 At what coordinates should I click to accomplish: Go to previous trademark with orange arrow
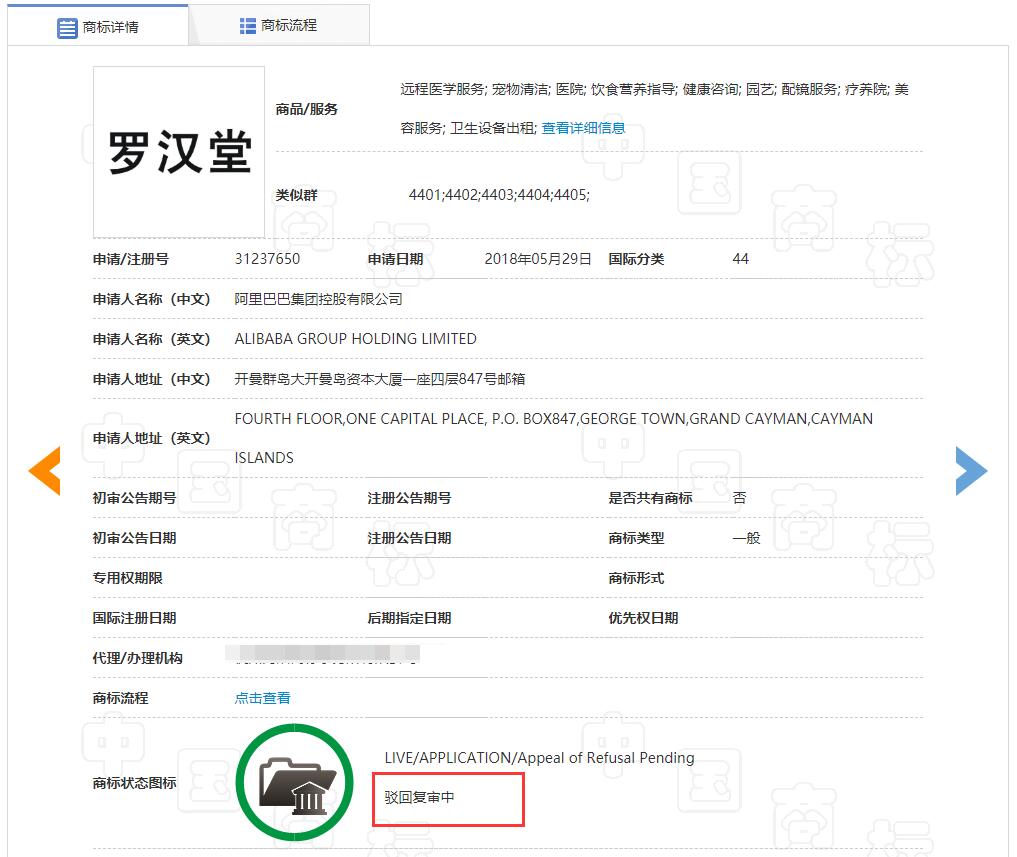click(45, 471)
